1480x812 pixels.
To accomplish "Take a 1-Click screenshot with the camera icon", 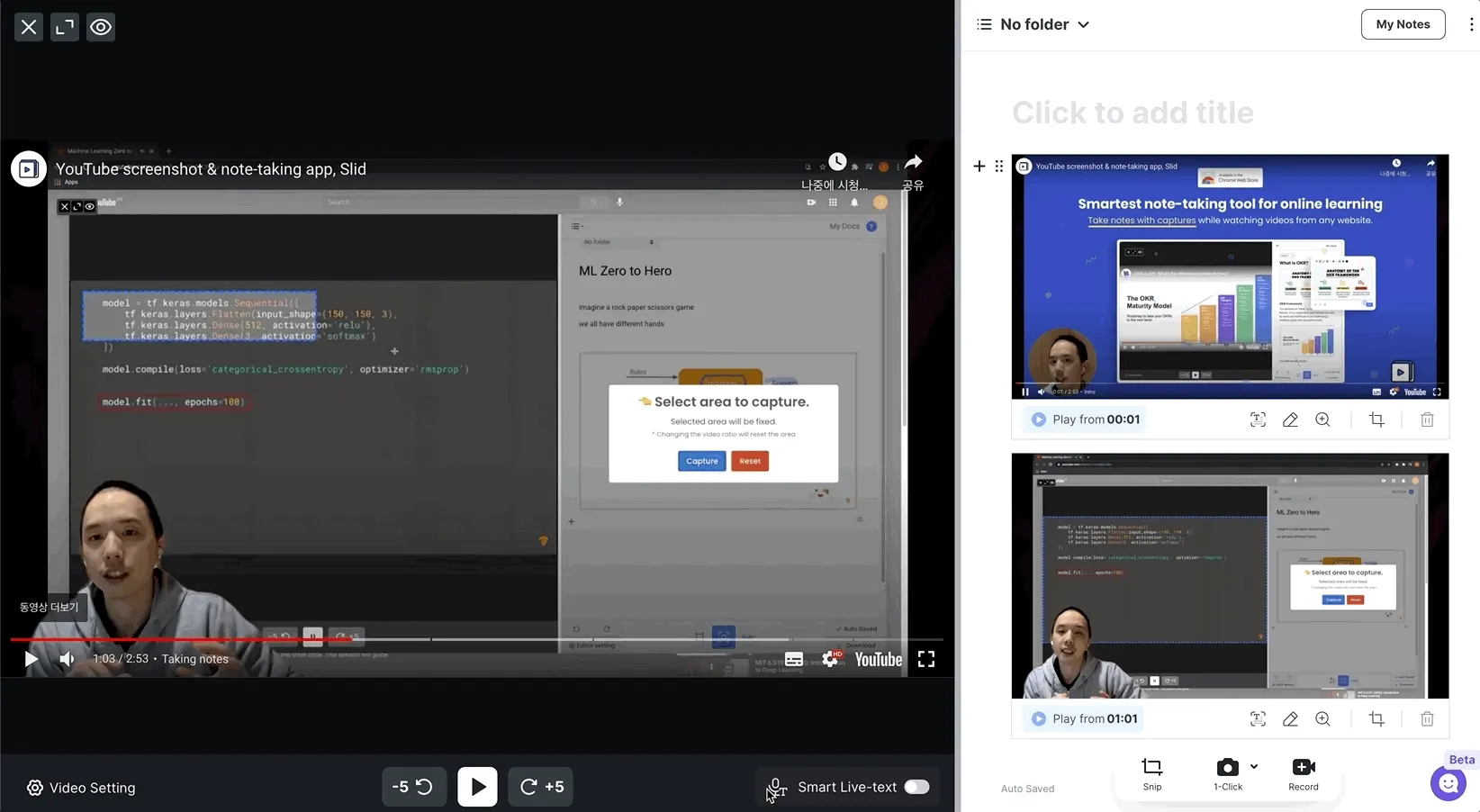I will 1227,768.
